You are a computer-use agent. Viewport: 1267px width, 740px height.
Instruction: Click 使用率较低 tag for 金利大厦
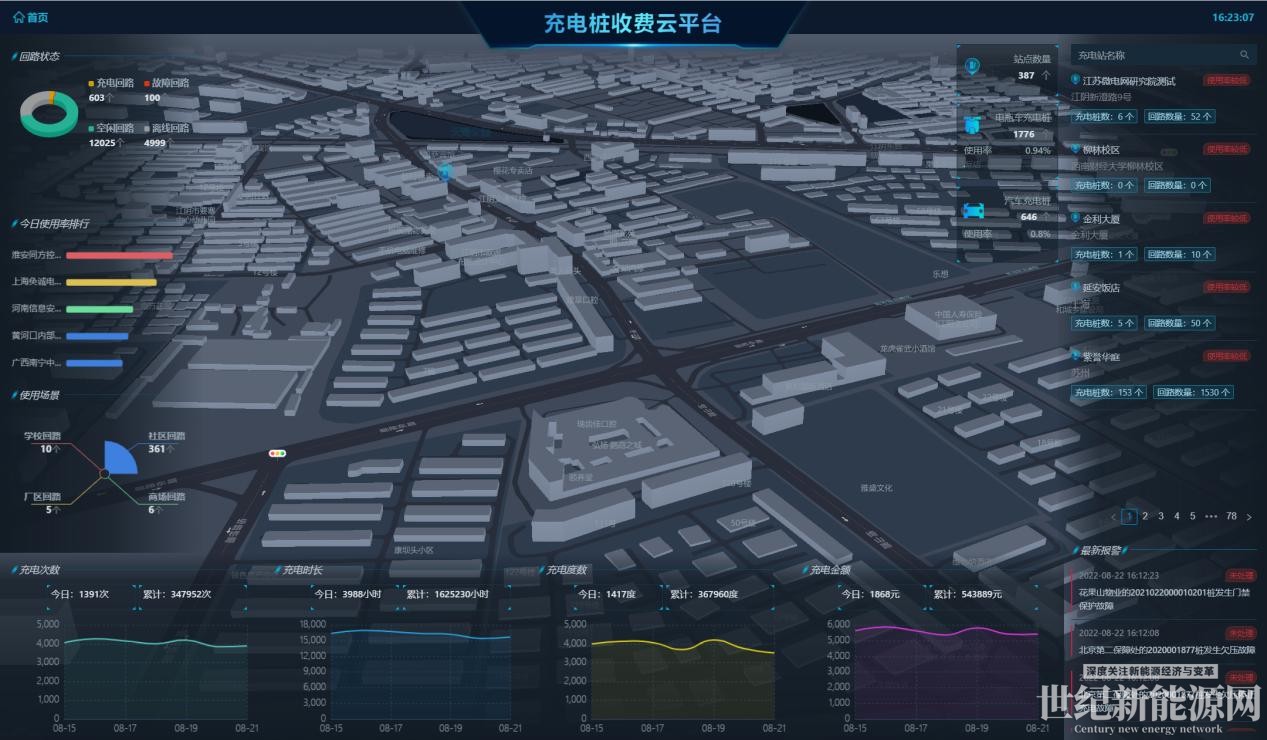(x=1226, y=218)
